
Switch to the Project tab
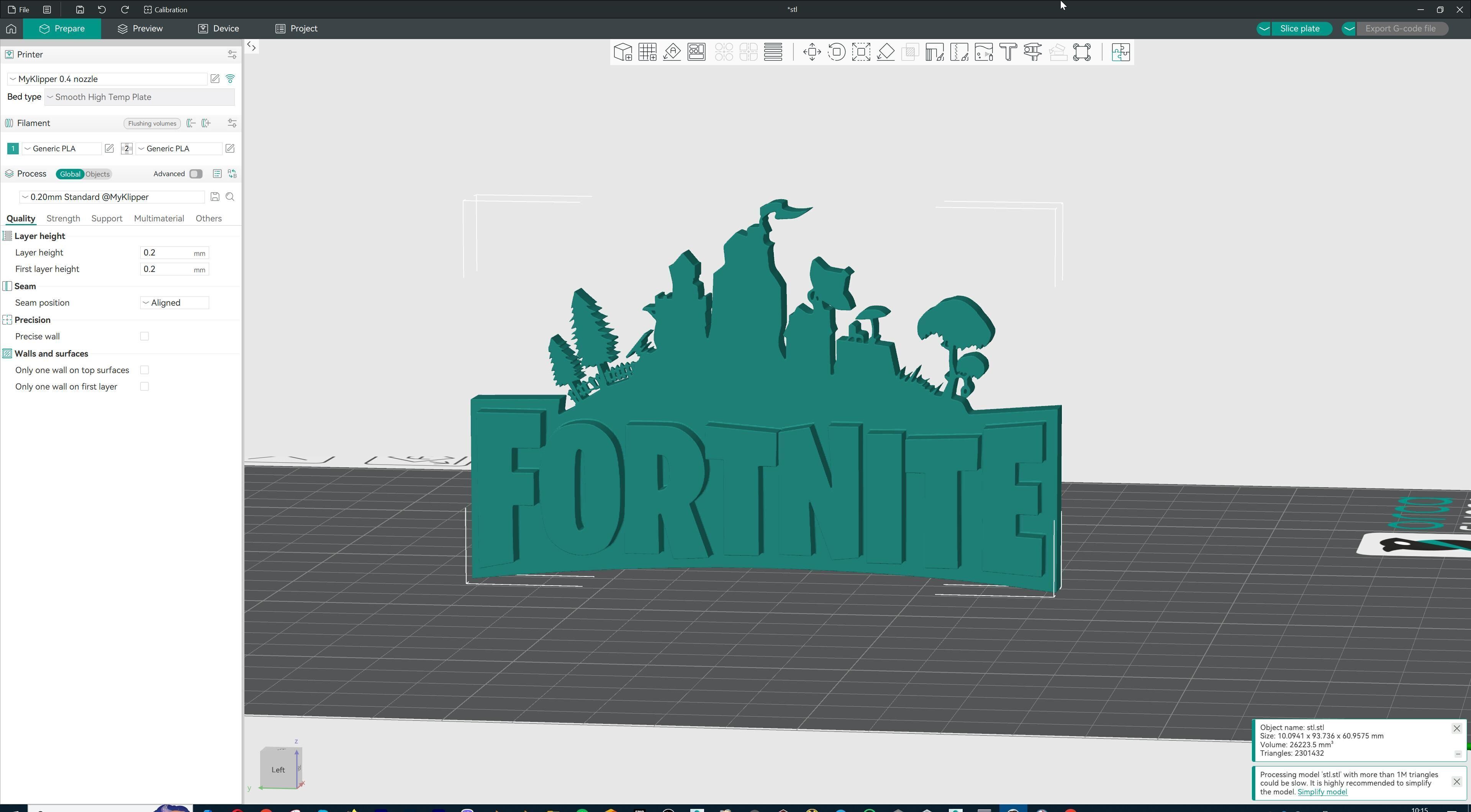(296, 29)
